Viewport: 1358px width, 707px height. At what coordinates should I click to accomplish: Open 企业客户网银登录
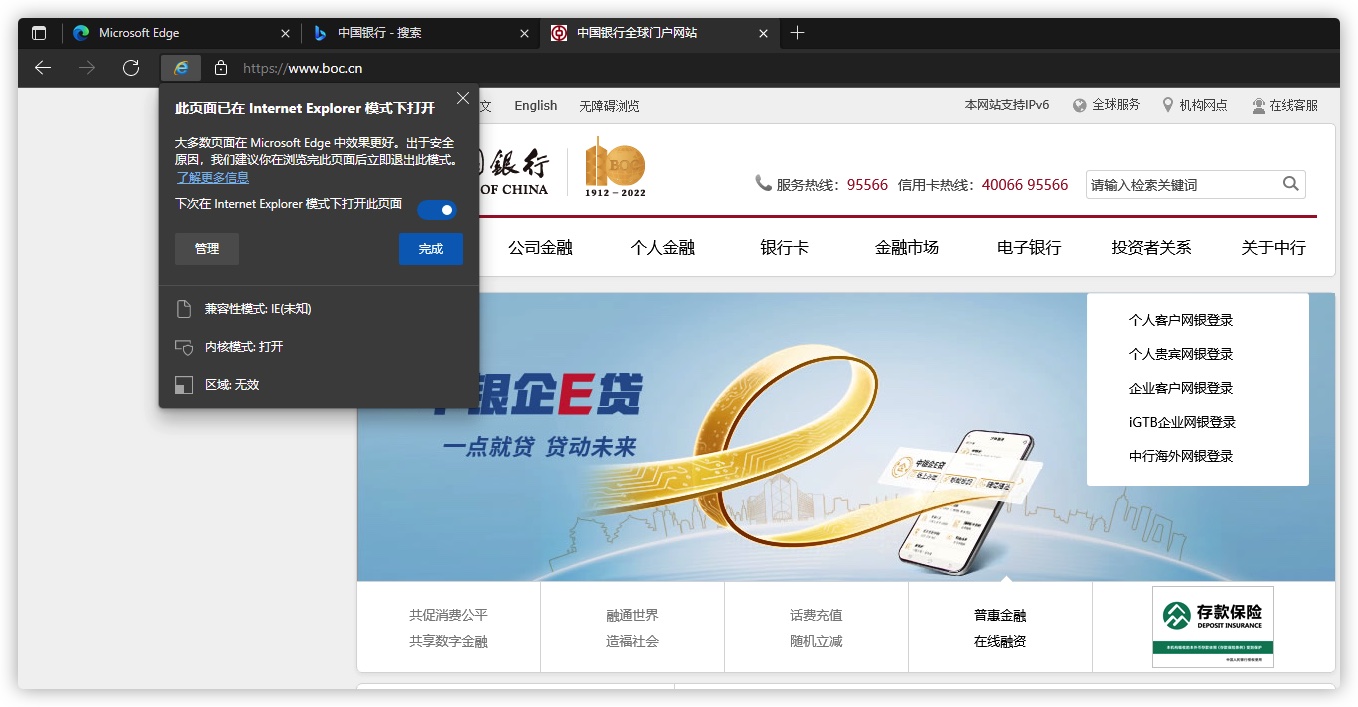click(x=1181, y=388)
